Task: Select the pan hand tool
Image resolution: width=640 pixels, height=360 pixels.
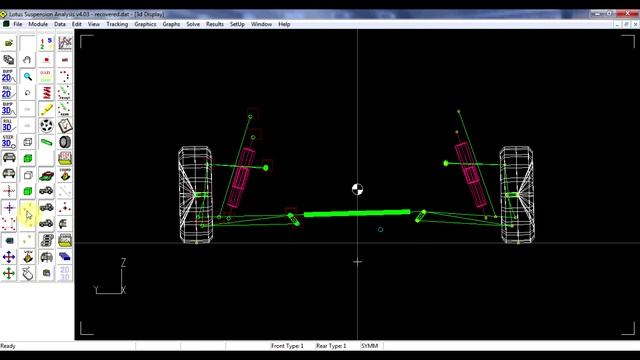Action: (27, 60)
